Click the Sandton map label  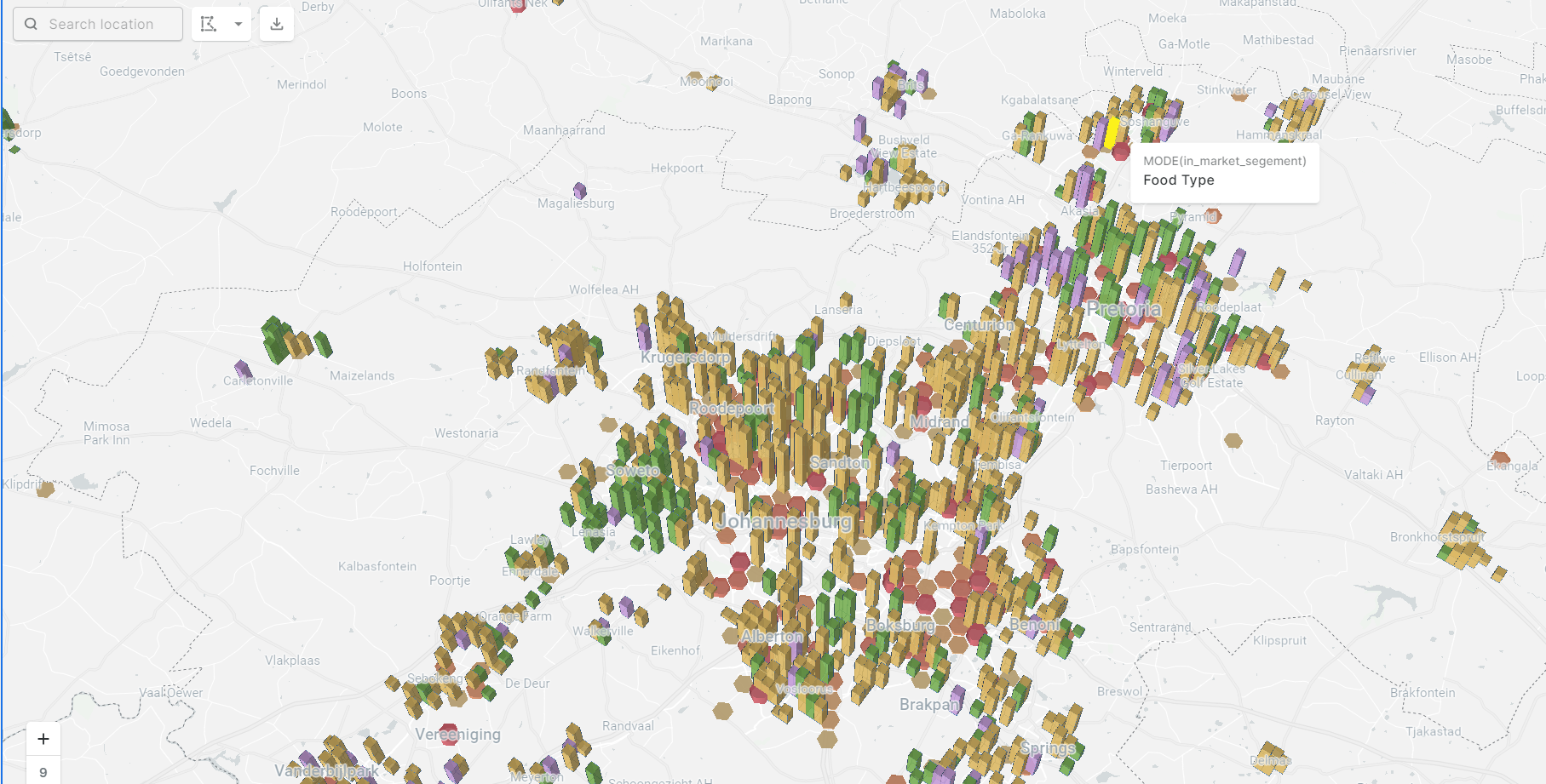(x=840, y=462)
